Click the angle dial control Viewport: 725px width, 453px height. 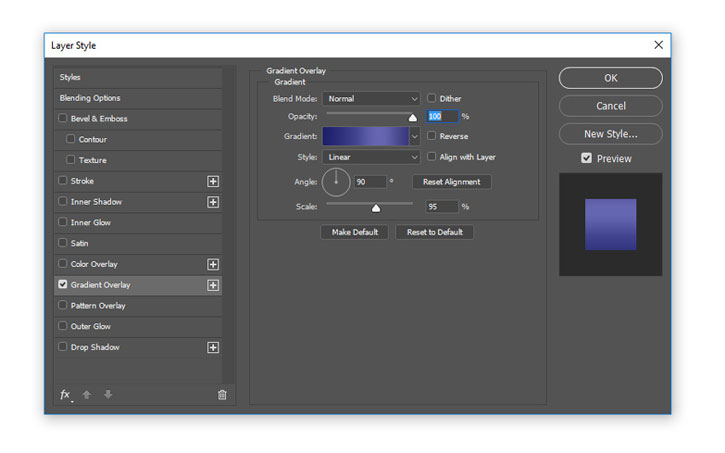[x=336, y=182]
